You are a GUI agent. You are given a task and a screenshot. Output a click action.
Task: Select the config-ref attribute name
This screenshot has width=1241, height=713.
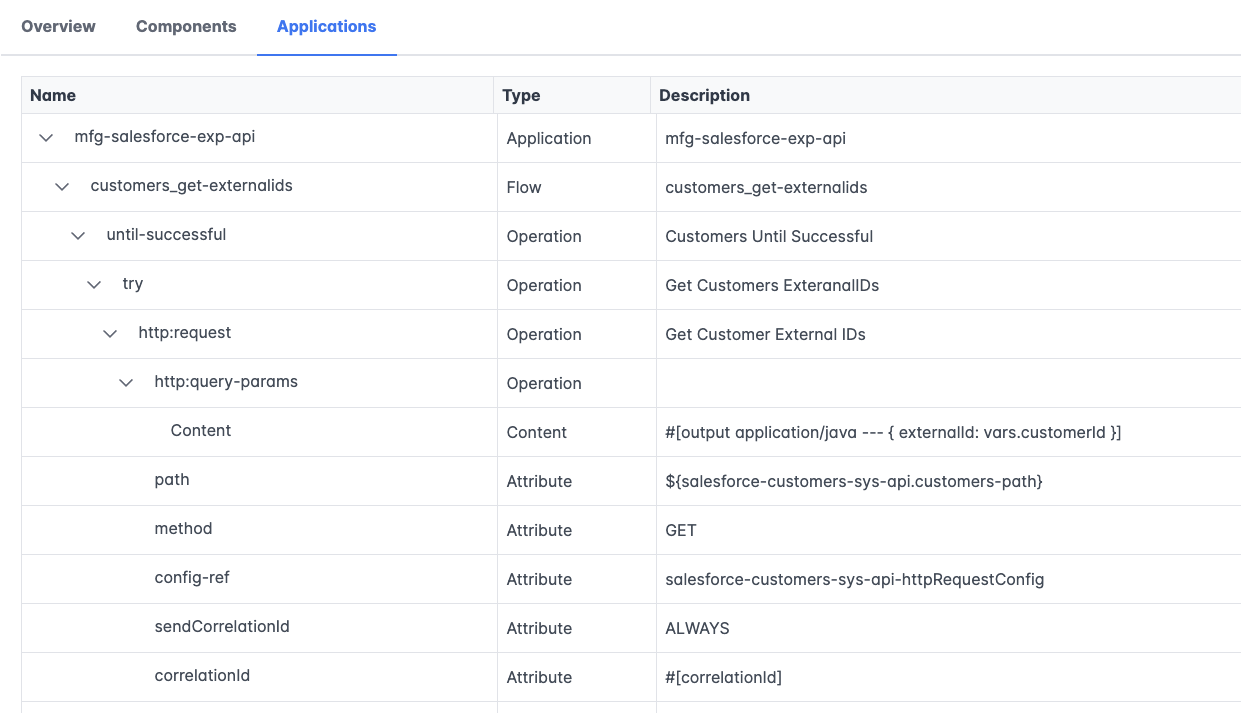193,577
